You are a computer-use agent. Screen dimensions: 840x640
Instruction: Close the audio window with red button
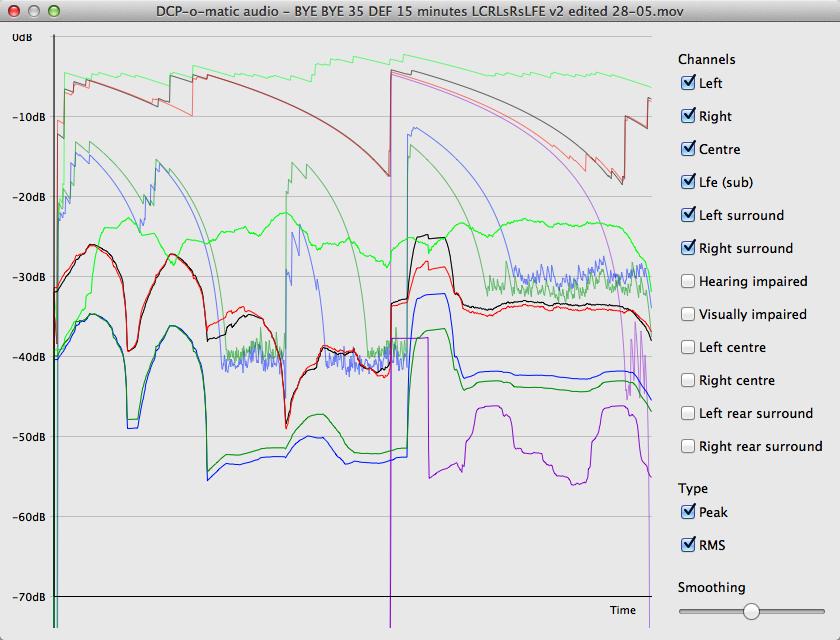click(x=14, y=11)
